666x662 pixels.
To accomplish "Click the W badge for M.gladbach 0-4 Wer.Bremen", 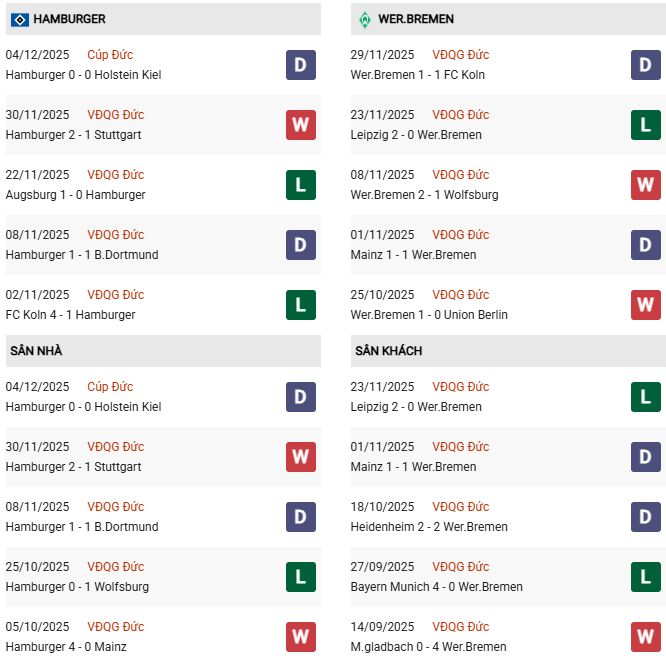I will [x=645, y=636].
